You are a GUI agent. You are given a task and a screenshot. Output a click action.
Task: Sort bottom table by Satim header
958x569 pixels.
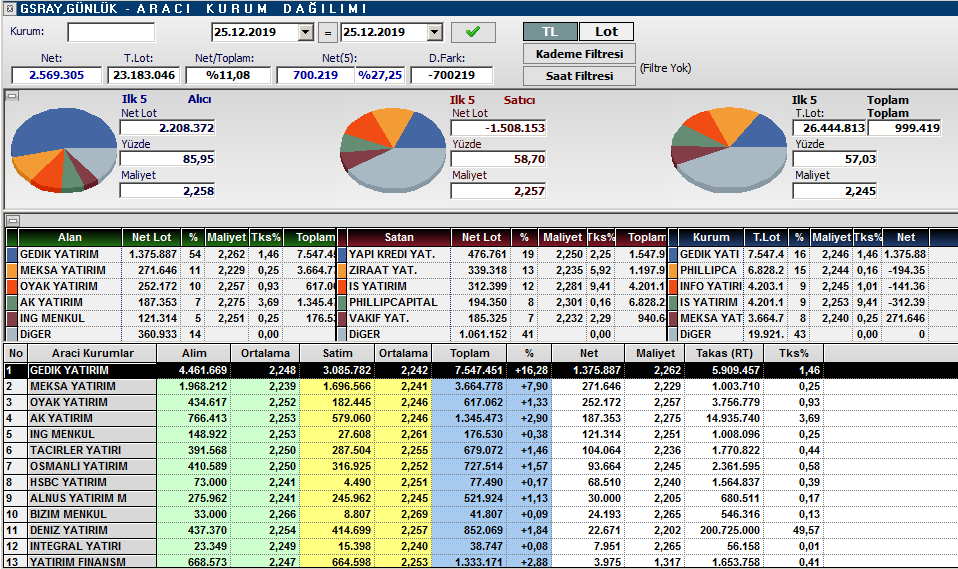(337, 353)
